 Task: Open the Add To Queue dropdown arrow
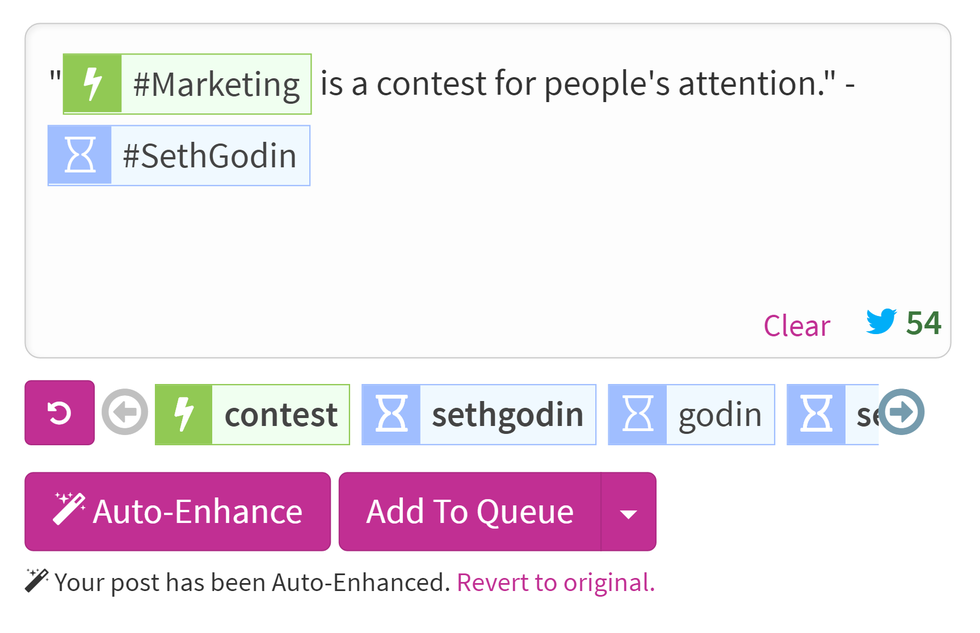coord(628,513)
